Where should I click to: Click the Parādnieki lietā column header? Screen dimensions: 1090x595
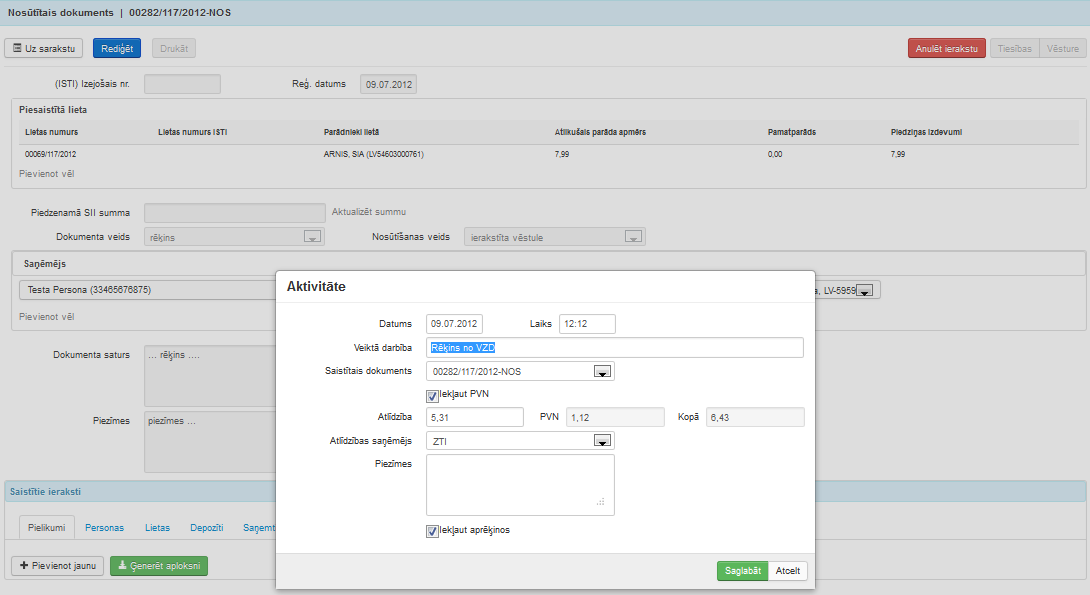coord(351,132)
